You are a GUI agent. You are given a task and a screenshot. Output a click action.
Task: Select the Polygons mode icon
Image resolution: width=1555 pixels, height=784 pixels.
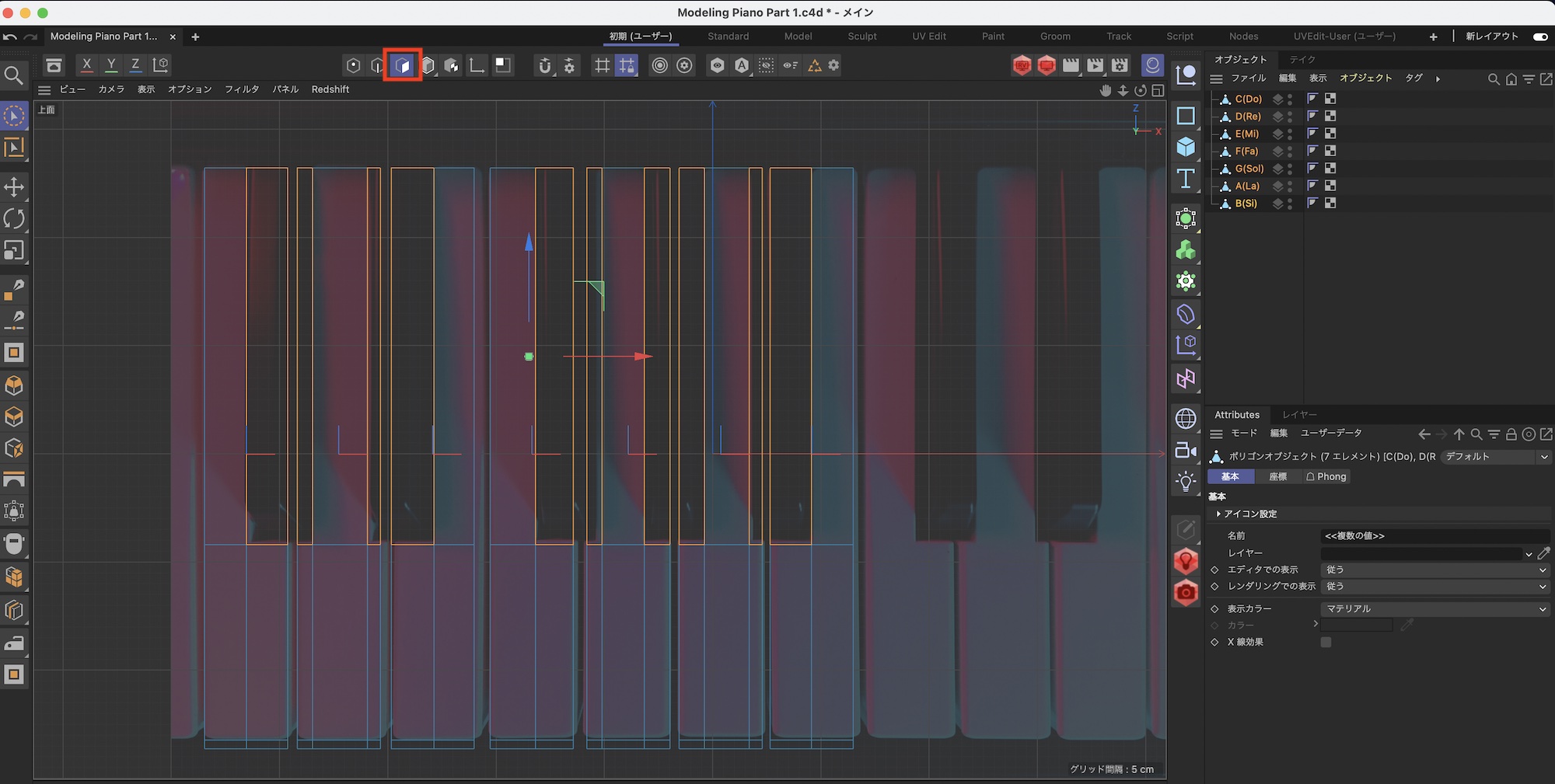[403, 66]
